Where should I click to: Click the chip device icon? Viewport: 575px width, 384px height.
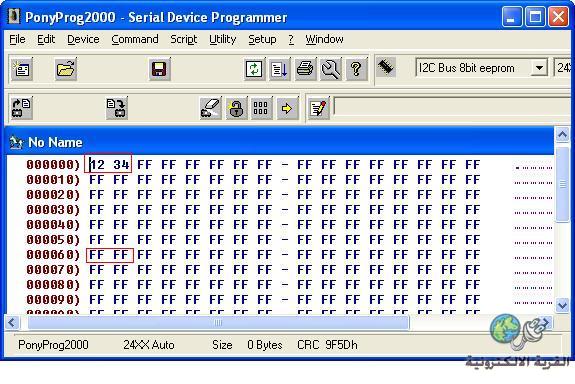[386, 67]
